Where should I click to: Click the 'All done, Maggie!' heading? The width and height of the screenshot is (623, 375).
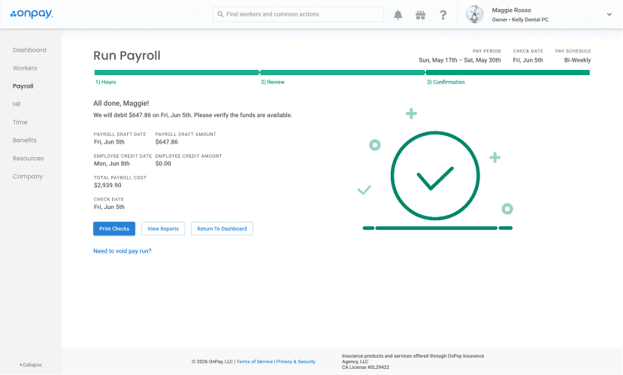[x=121, y=103]
